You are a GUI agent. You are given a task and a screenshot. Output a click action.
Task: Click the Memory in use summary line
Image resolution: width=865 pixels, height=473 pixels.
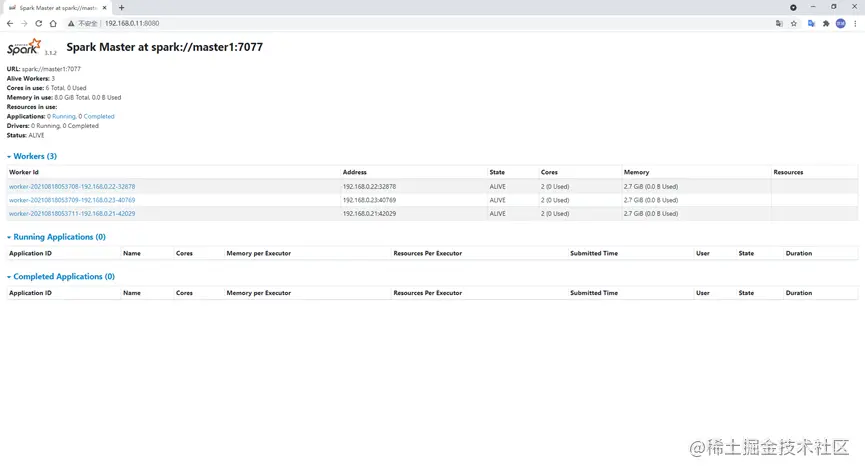(64, 97)
